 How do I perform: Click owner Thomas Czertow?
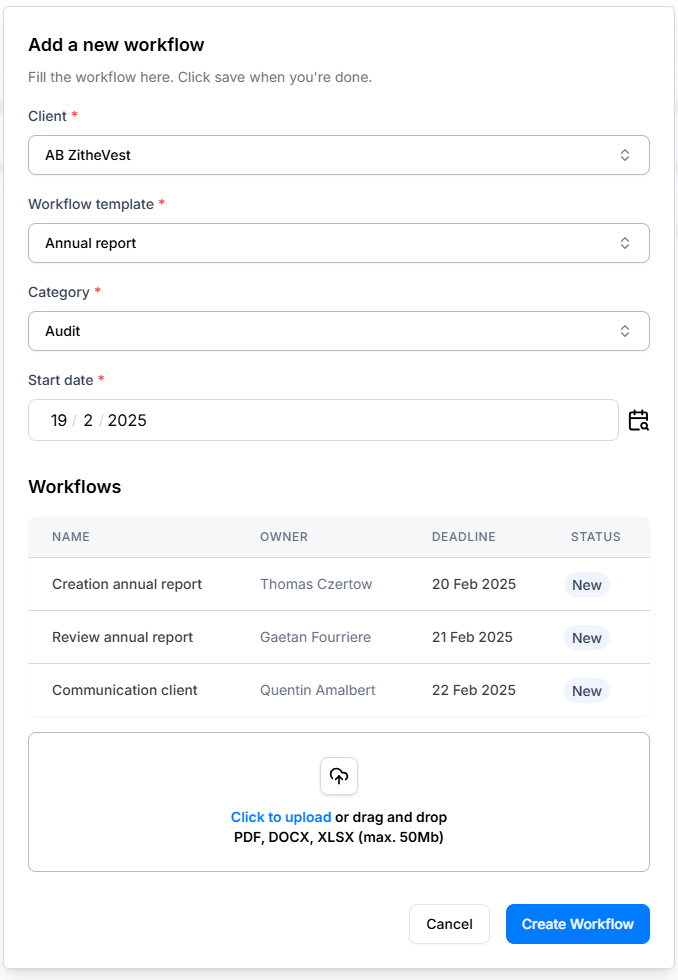[x=316, y=584]
